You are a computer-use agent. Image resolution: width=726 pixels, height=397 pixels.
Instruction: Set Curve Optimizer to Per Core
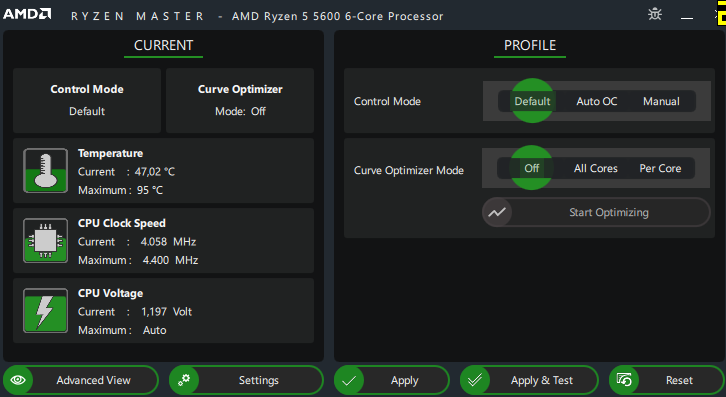pos(660,168)
